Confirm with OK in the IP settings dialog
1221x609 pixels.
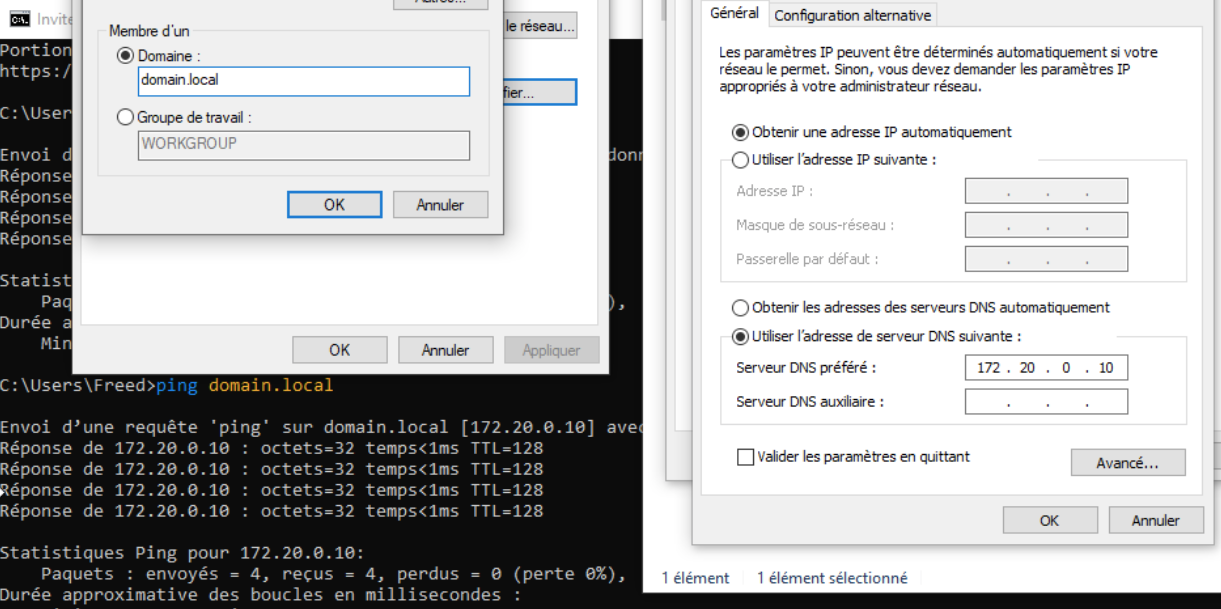(1049, 520)
